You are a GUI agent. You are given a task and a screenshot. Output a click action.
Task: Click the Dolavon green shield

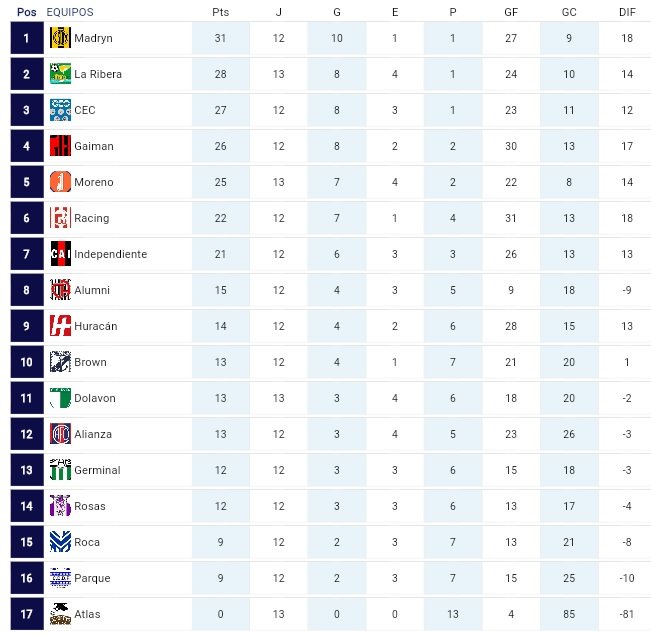pyautogui.click(x=60, y=398)
